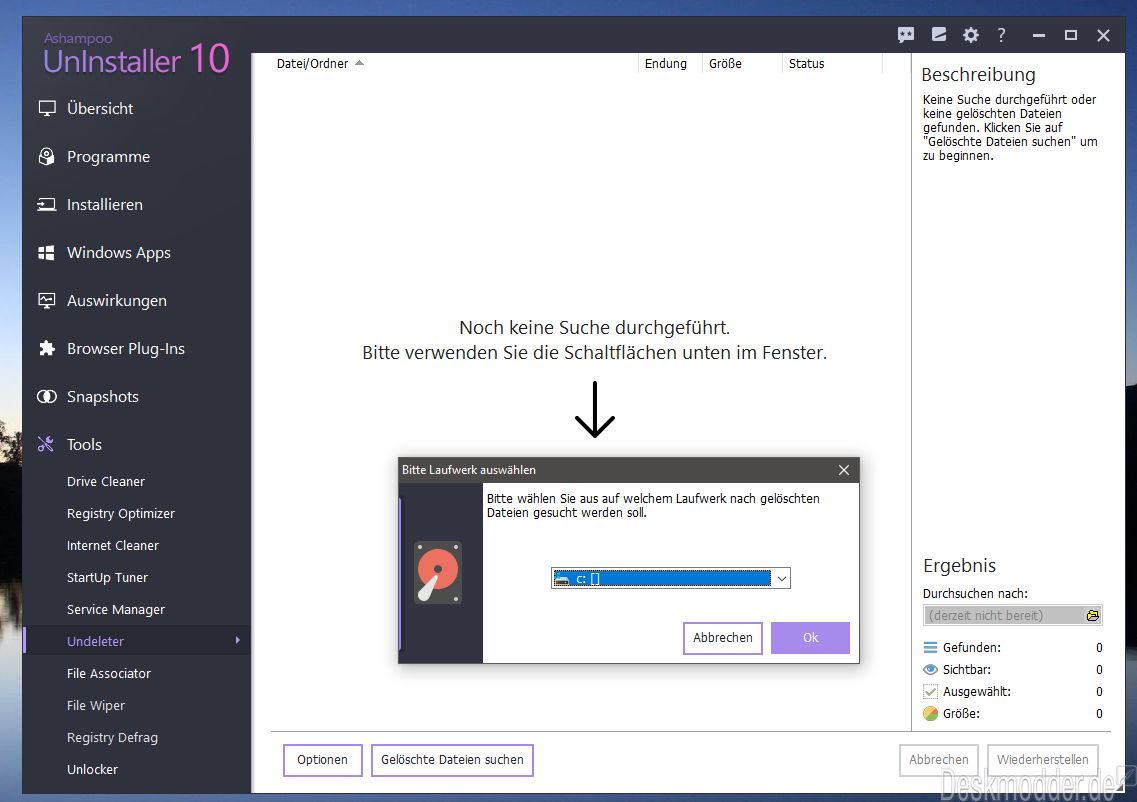This screenshot has height=802, width=1137.
Task: Click Gelöschte Dateien suchen button
Action: point(452,760)
